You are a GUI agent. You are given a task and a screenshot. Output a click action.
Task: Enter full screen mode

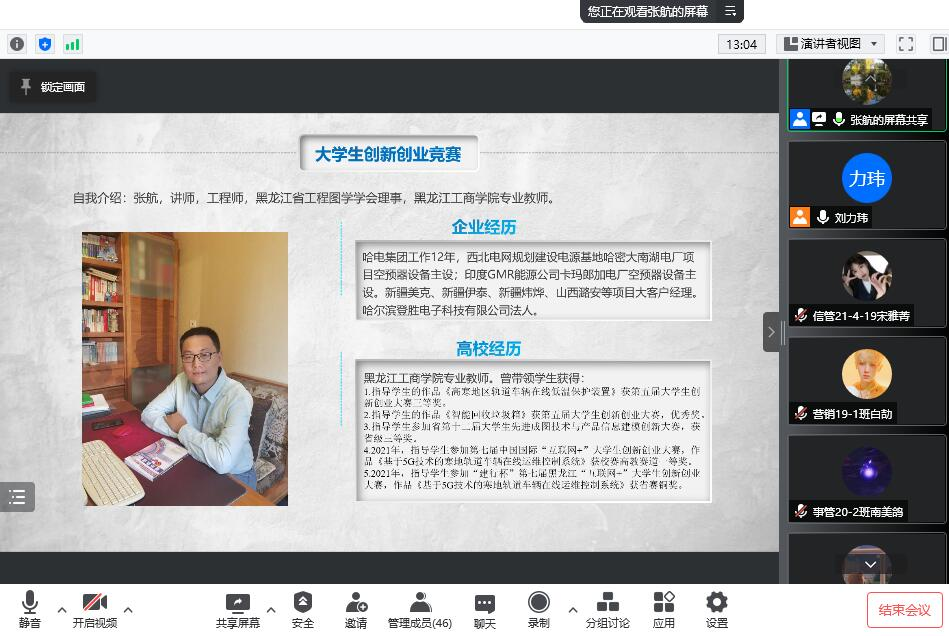pyautogui.click(x=906, y=44)
